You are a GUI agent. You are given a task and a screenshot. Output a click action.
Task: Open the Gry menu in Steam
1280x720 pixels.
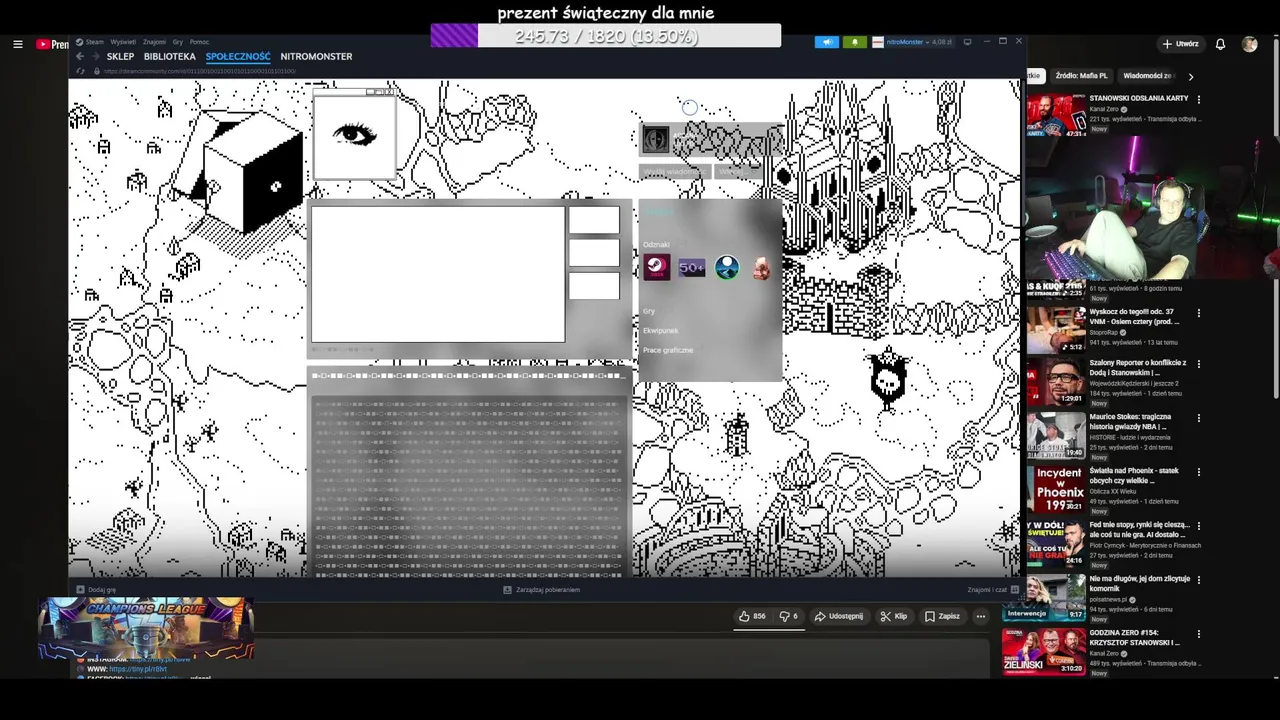177,42
